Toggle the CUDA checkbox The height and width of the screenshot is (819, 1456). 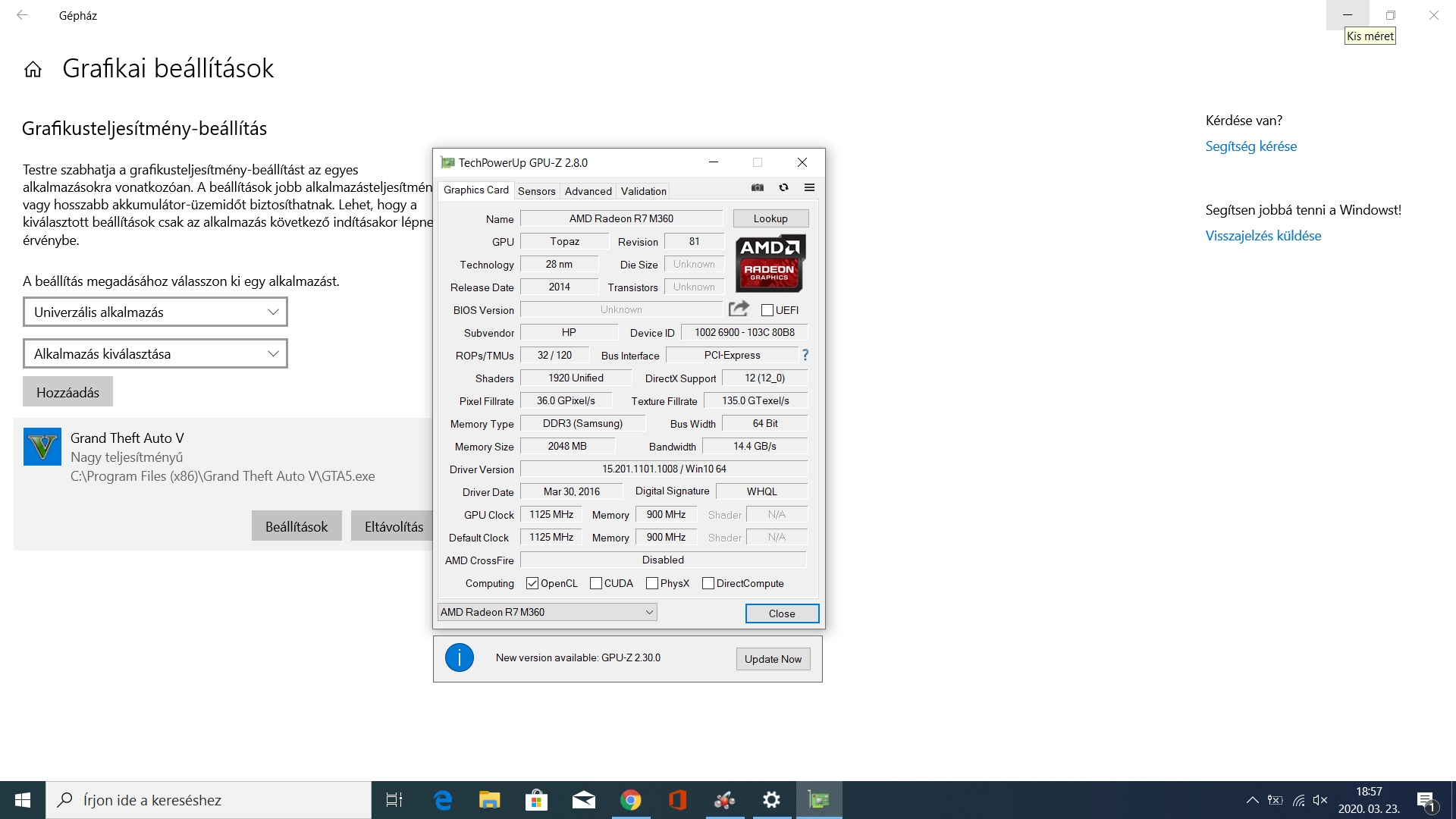[596, 583]
